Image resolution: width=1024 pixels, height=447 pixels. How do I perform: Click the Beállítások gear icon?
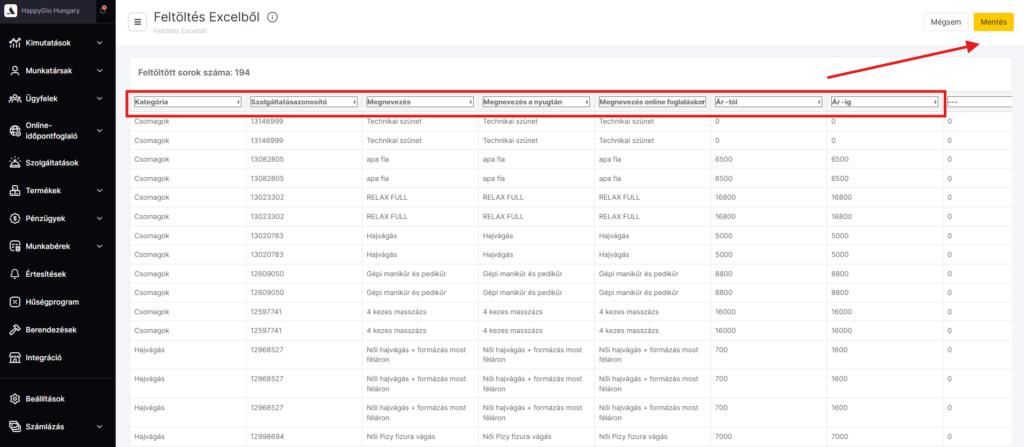pos(15,399)
